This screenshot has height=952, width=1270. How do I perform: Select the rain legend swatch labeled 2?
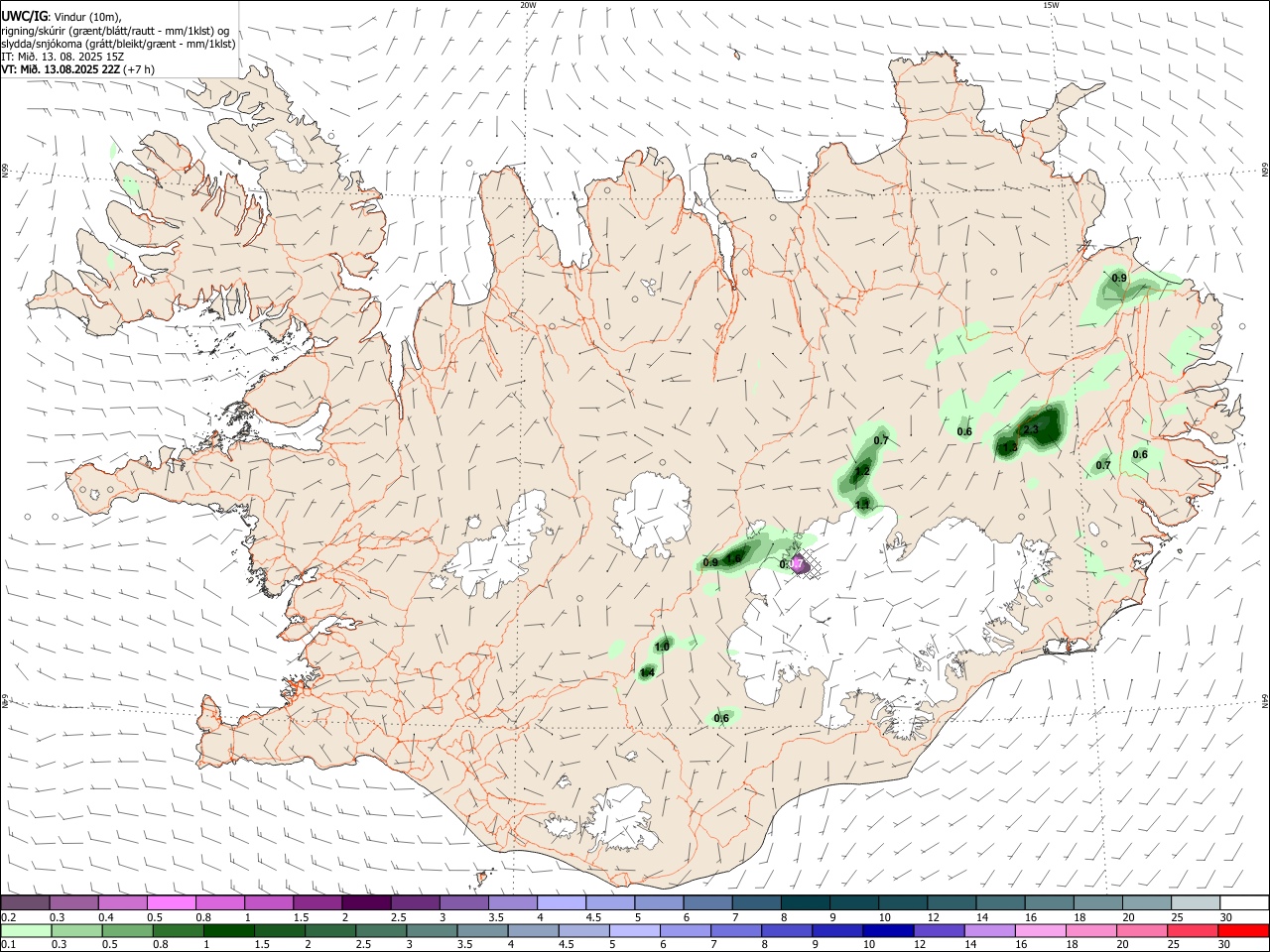click(329, 930)
